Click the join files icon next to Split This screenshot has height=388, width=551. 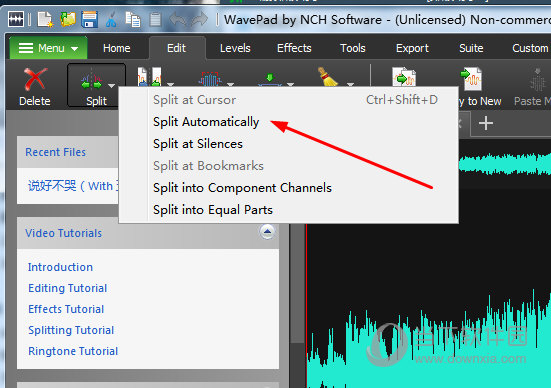pos(149,77)
